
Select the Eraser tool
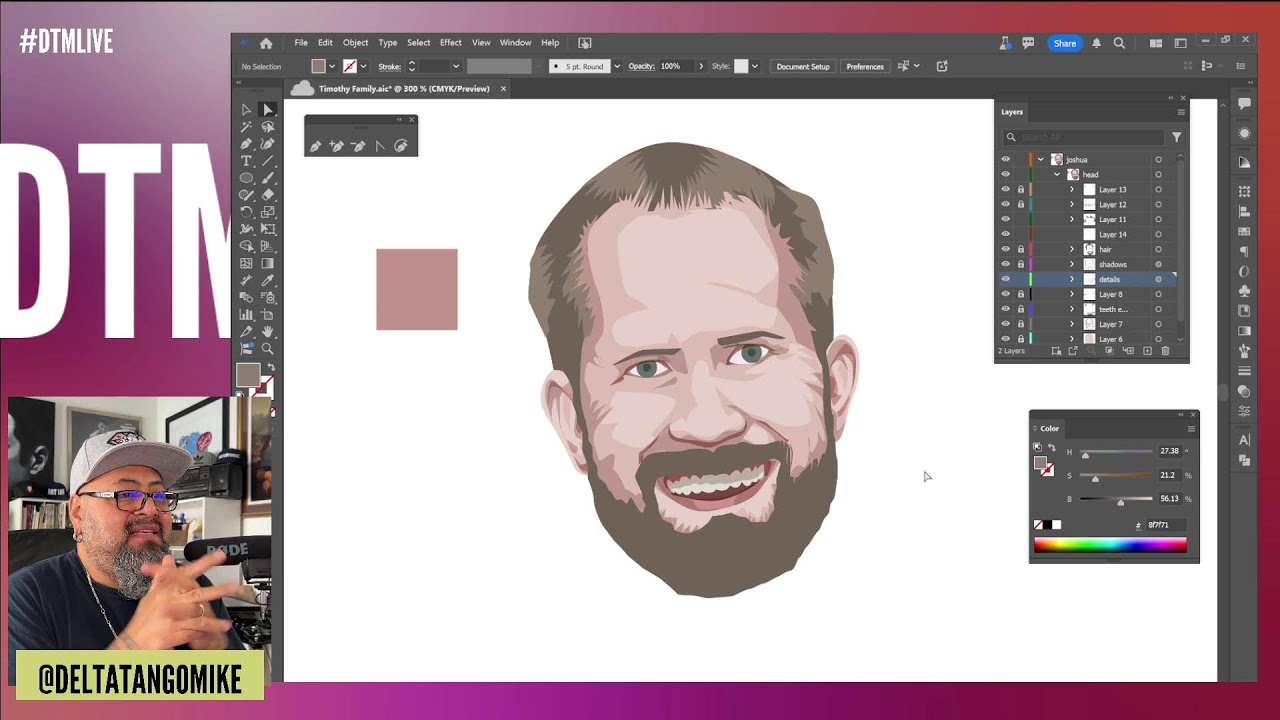click(x=268, y=195)
